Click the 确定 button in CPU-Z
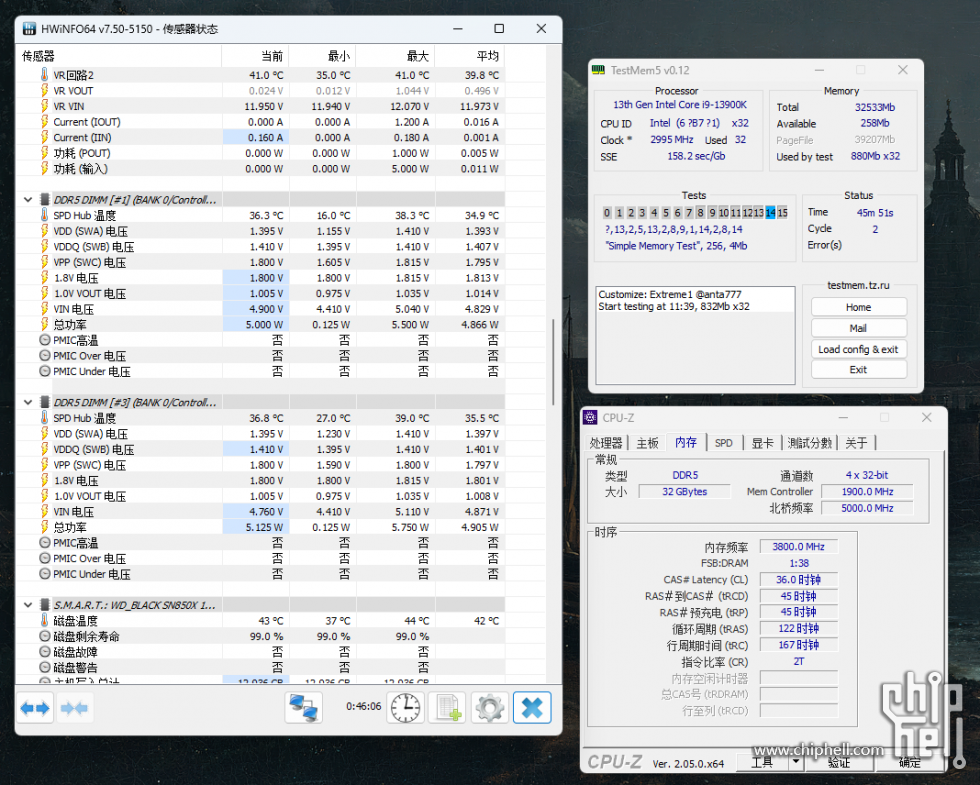Screen dimensions: 980x785 pyautogui.click(x=909, y=762)
